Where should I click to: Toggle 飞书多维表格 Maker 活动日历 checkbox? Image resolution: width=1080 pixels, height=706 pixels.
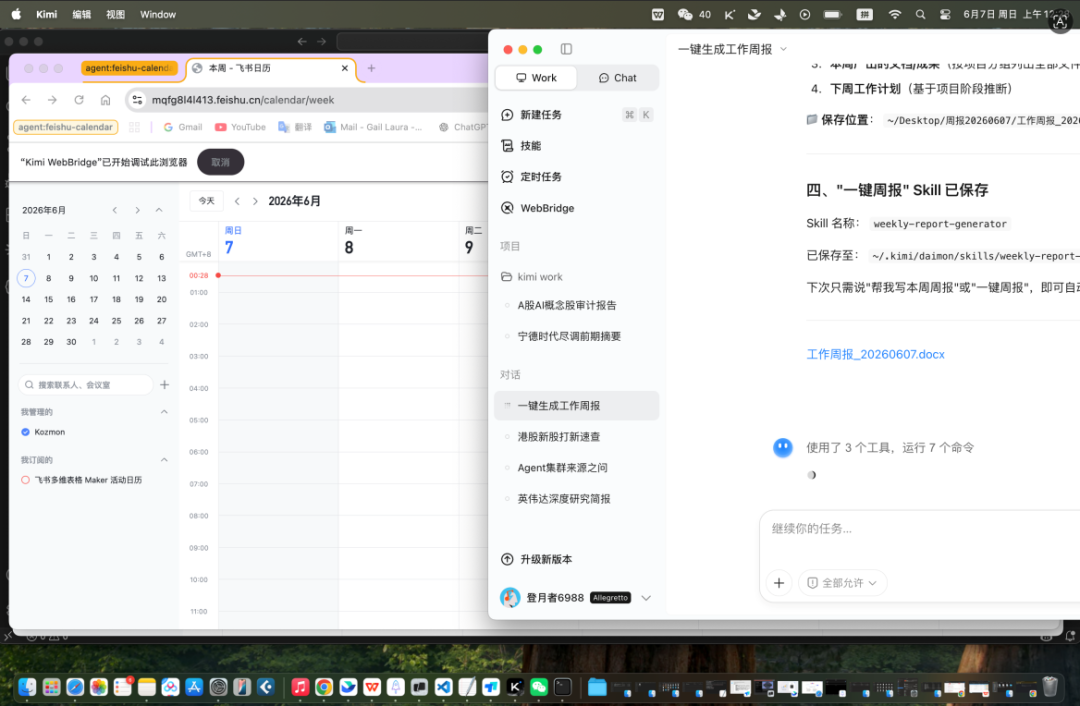tap(25, 480)
